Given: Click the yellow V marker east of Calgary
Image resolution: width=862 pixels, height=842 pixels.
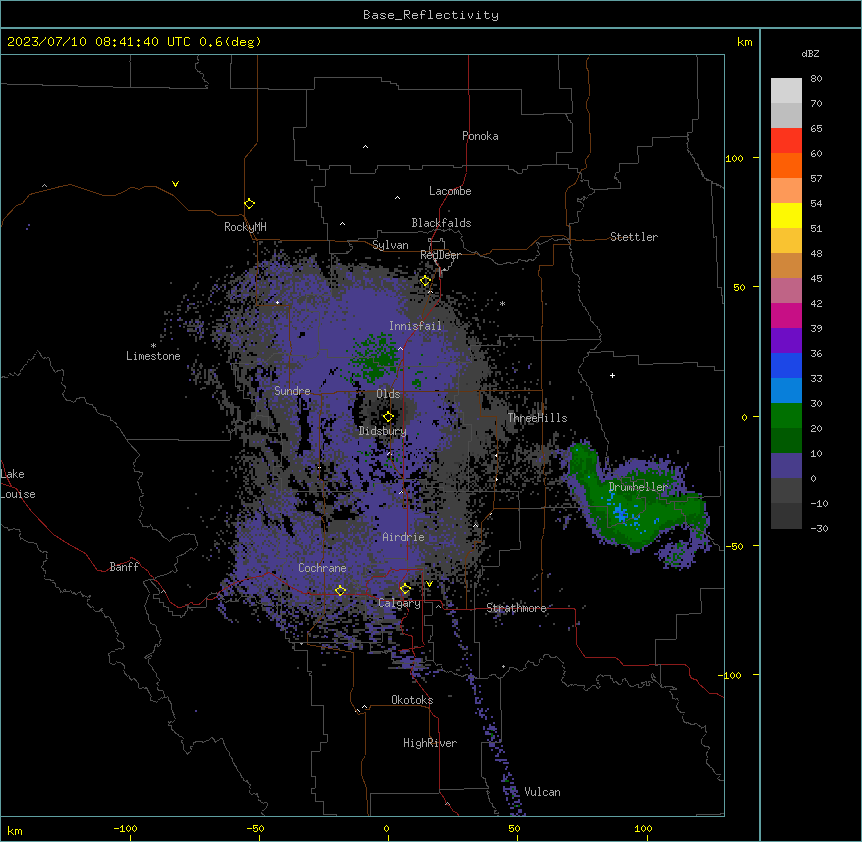Looking at the screenshot, I should point(429,584).
